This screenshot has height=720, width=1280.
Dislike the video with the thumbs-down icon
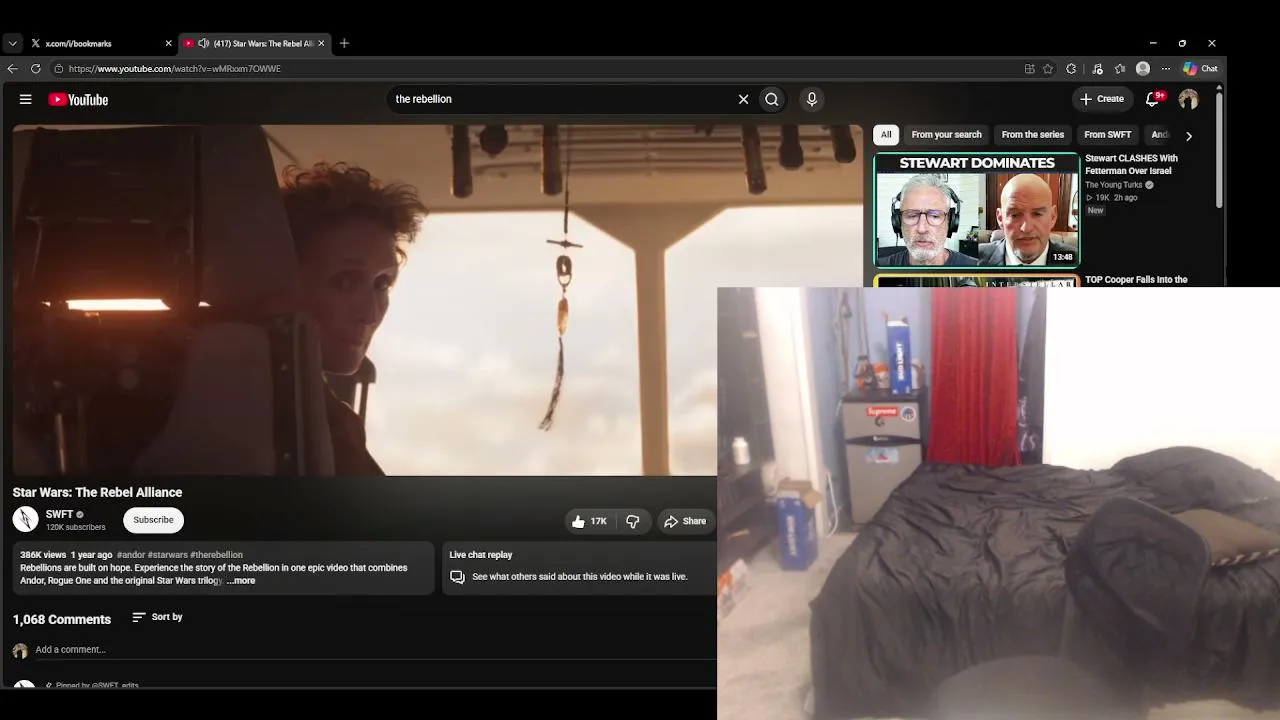[632, 521]
